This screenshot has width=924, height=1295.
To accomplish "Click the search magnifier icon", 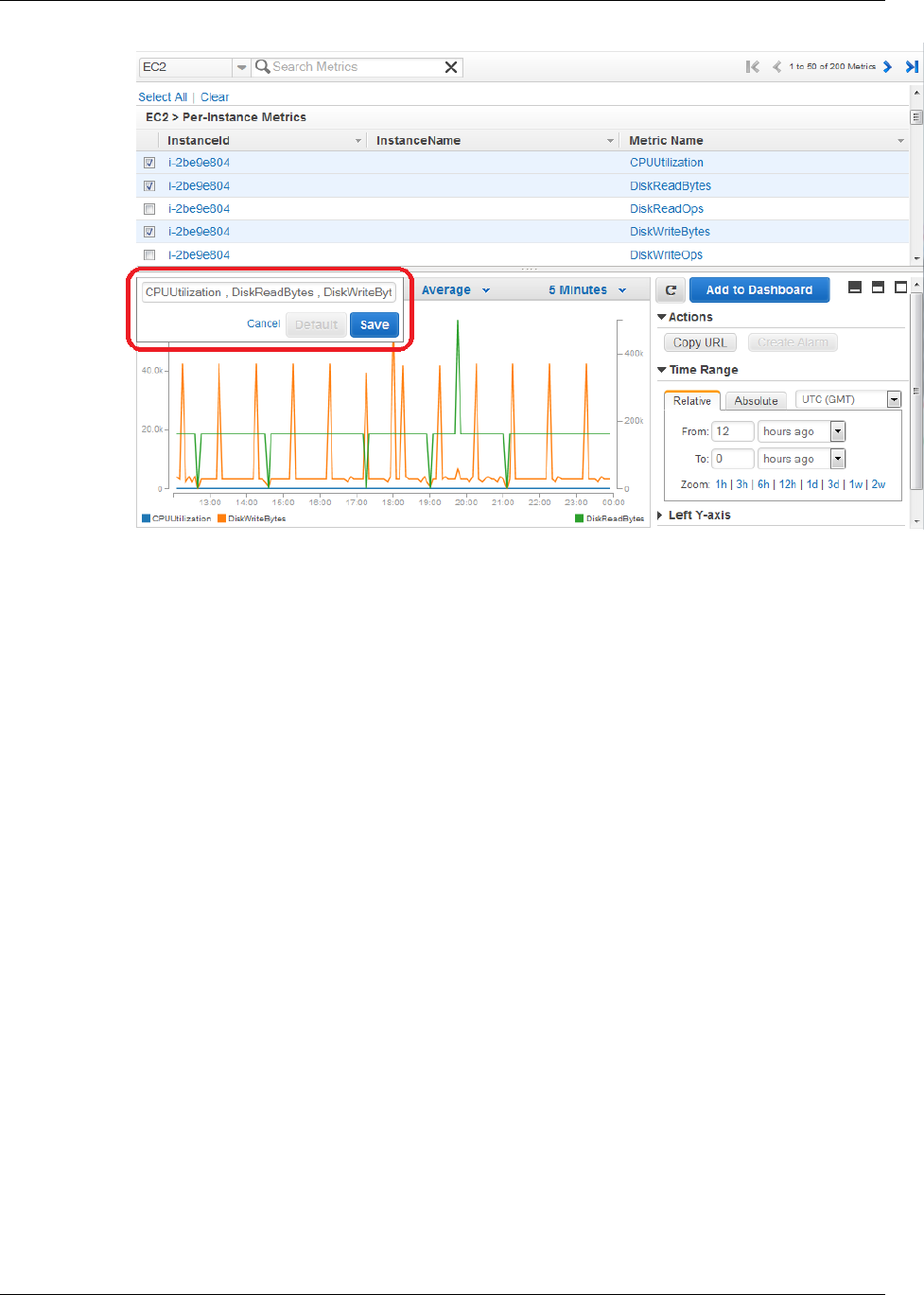I will 263,67.
